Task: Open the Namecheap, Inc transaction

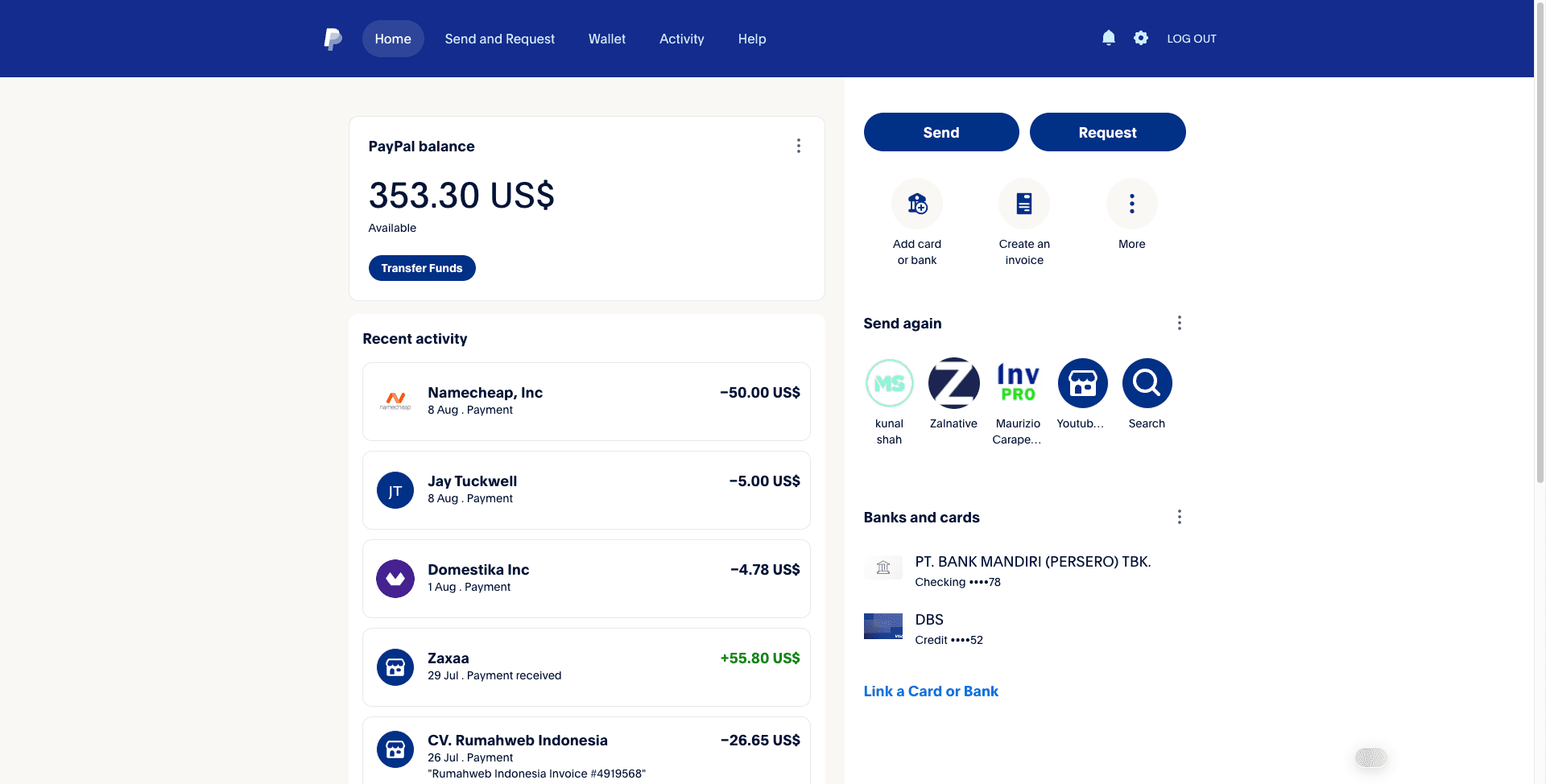Action: tap(586, 402)
